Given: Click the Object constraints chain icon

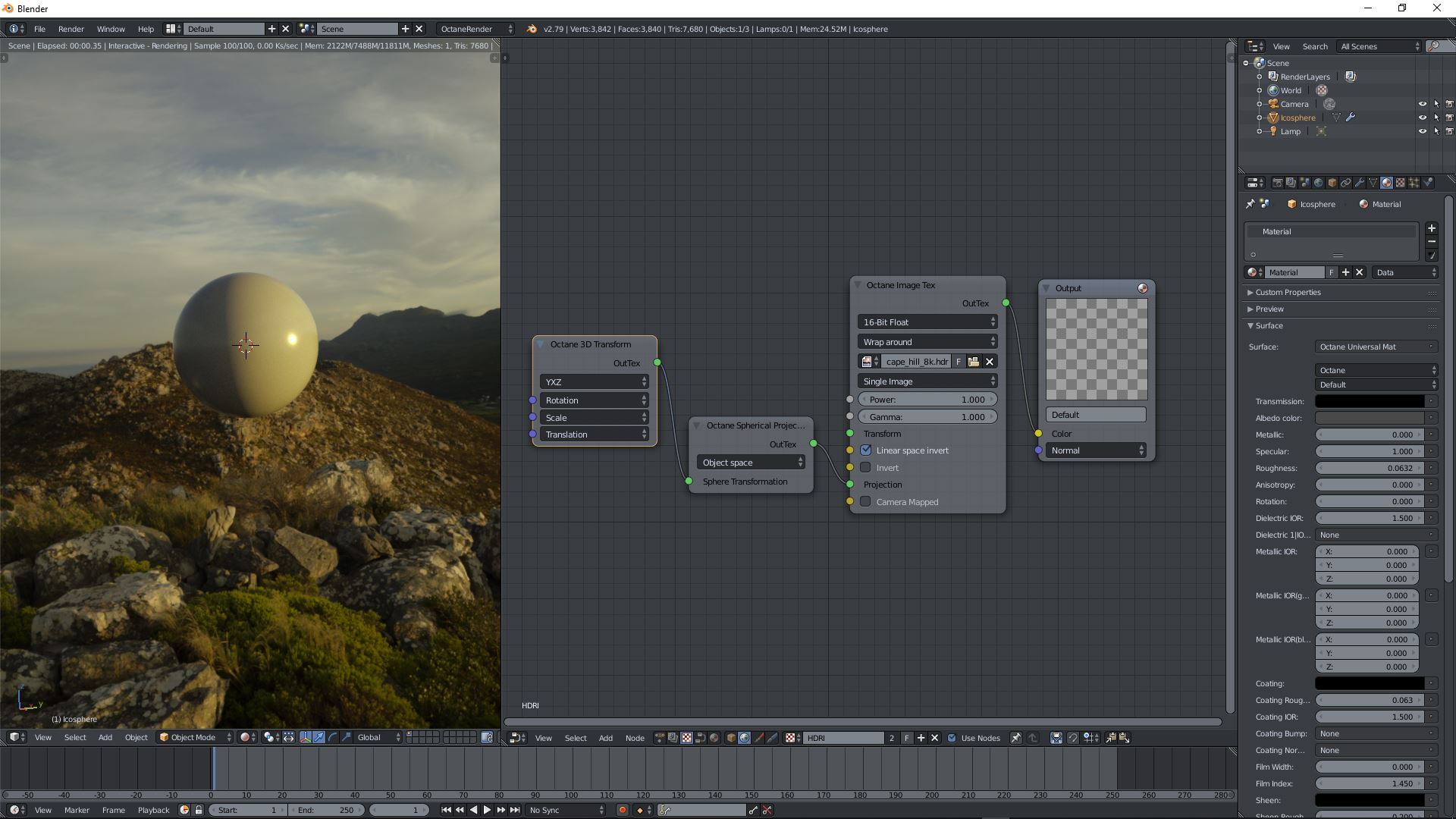Looking at the screenshot, I should coord(1345,183).
